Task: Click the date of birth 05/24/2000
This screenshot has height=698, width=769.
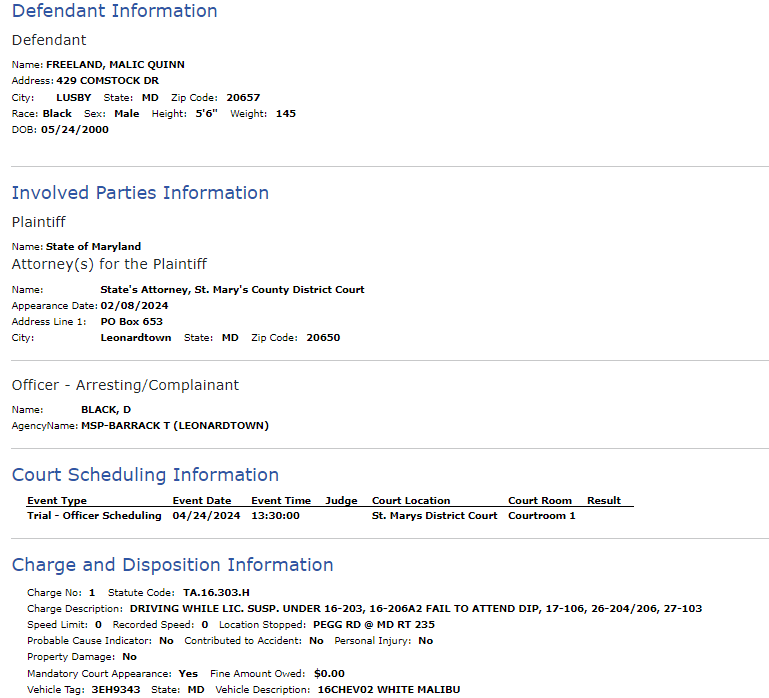Action: (75, 130)
